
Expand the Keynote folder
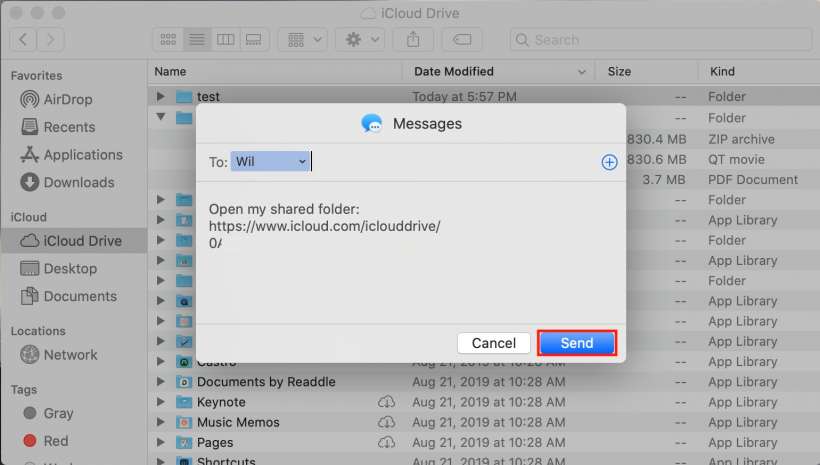161,402
